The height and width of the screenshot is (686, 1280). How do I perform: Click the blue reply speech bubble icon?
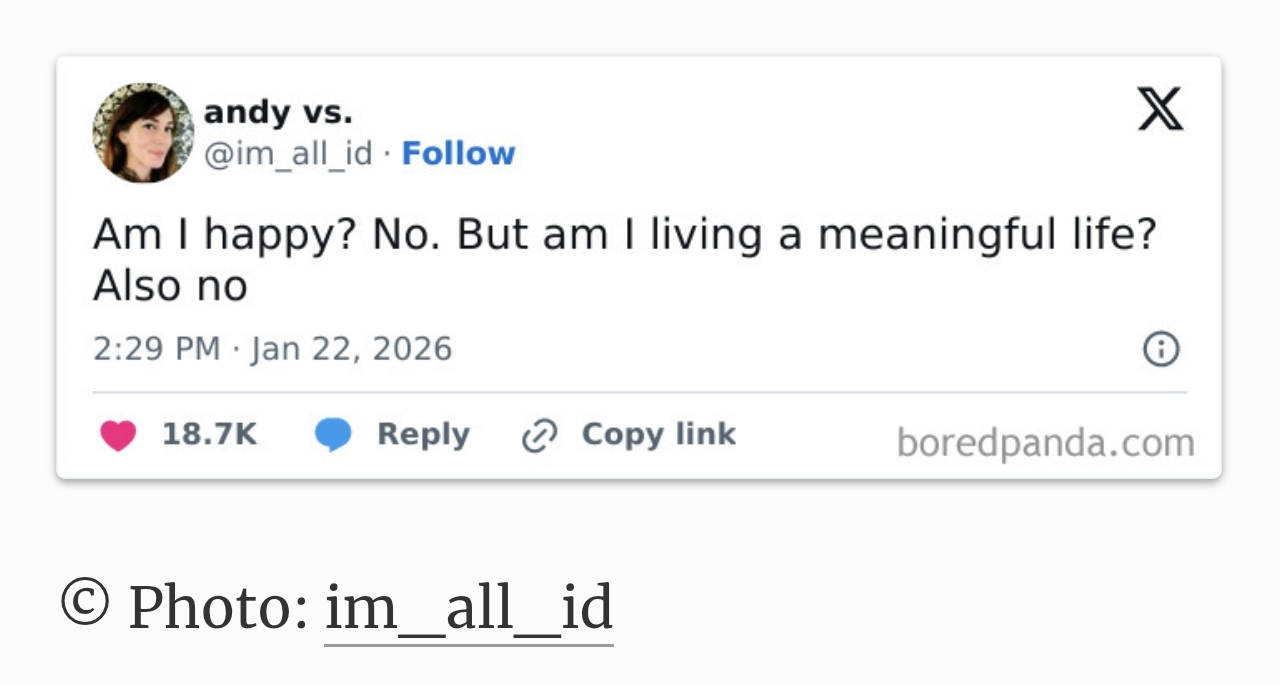(333, 435)
